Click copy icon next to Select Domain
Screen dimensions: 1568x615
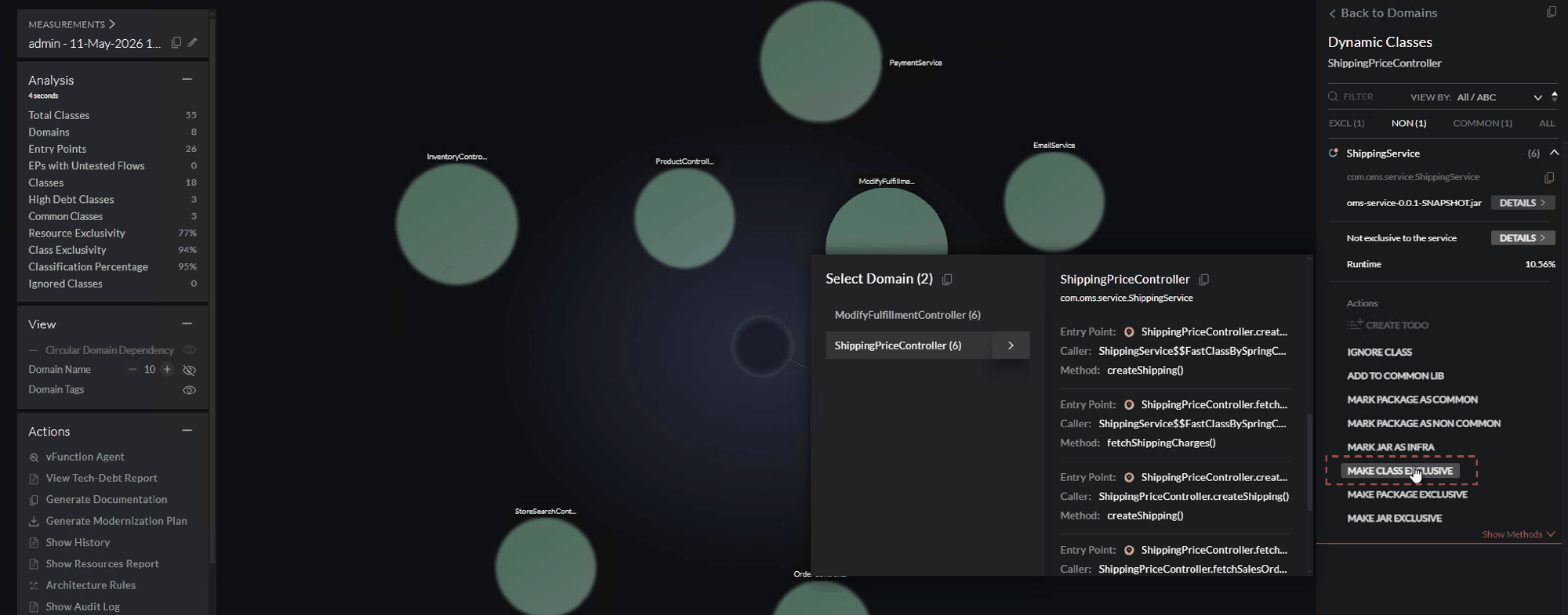pyautogui.click(x=947, y=280)
